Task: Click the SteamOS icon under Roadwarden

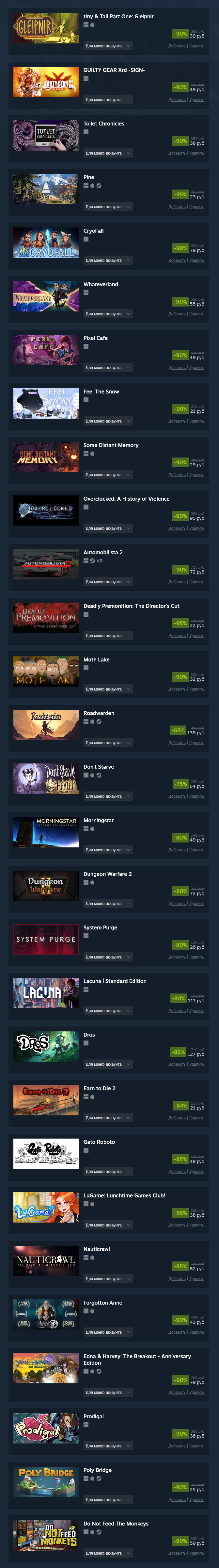Action: tap(99, 721)
